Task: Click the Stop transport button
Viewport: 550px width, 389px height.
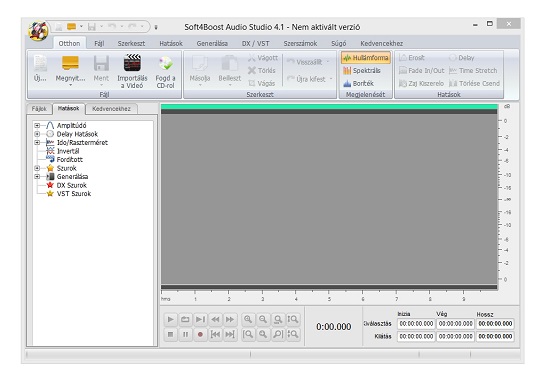Action: [x=170, y=334]
